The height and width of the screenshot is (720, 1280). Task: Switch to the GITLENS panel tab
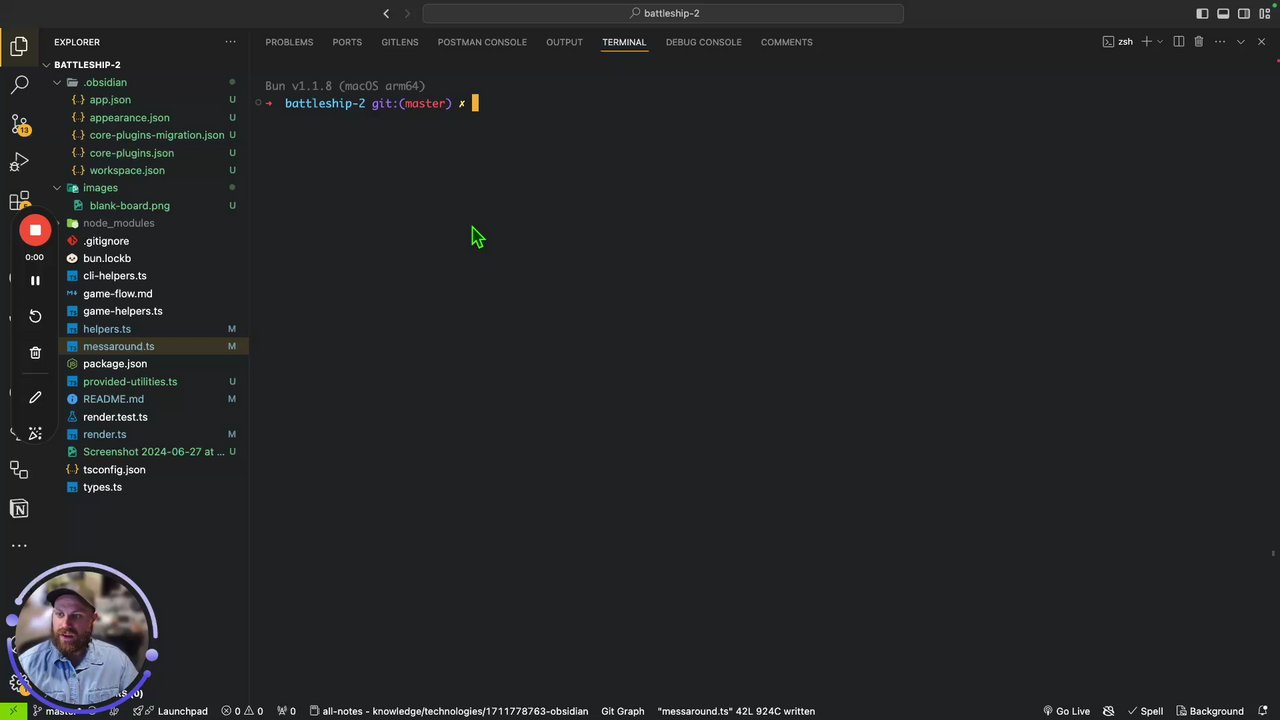pos(399,42)
